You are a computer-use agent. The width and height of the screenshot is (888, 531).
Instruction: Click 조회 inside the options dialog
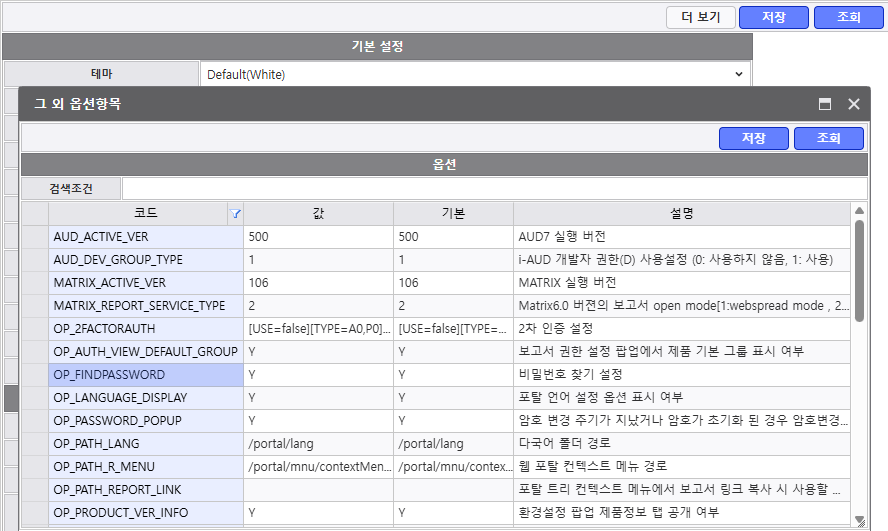pos(828,139)
